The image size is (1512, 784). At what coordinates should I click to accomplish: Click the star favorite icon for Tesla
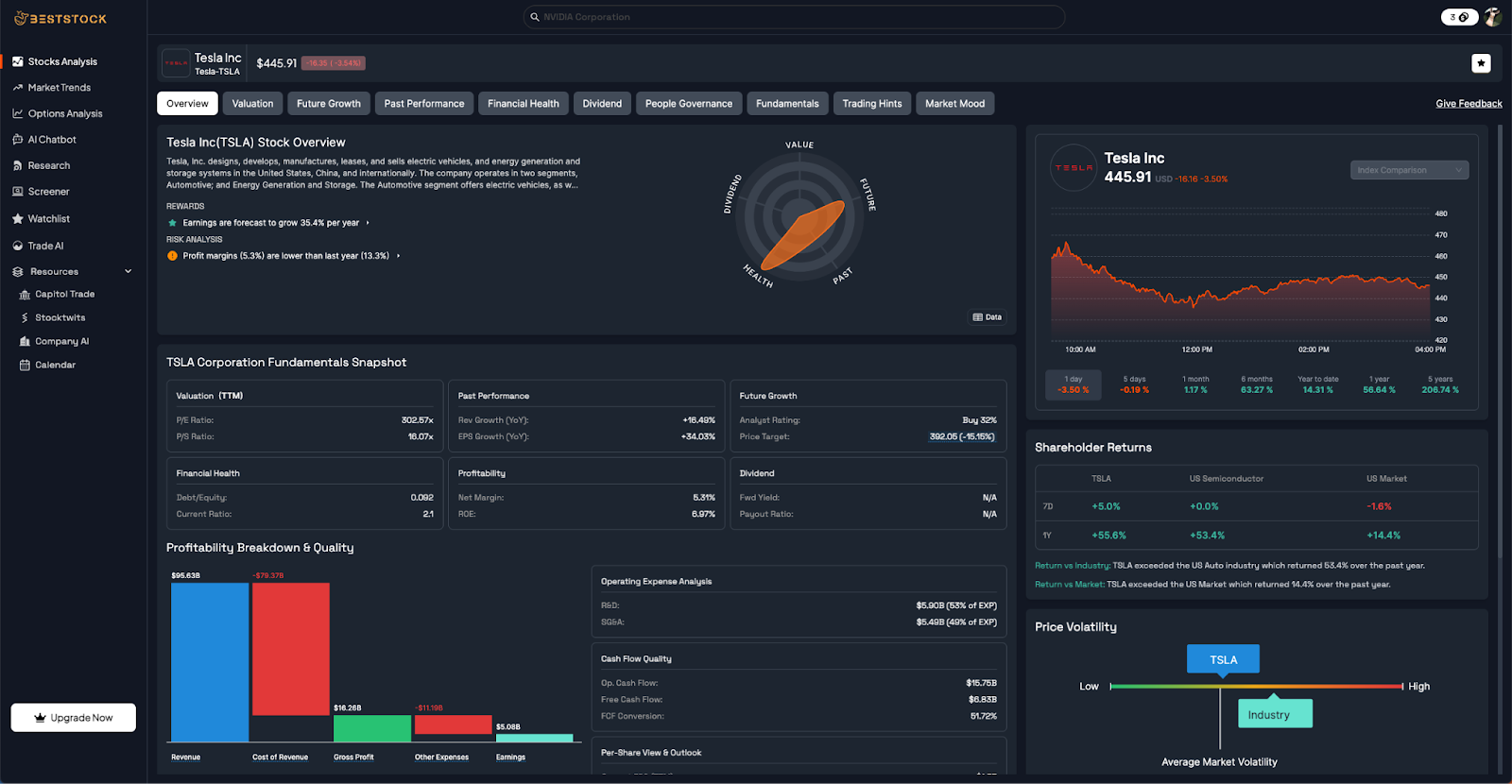tap(1481, 63)
